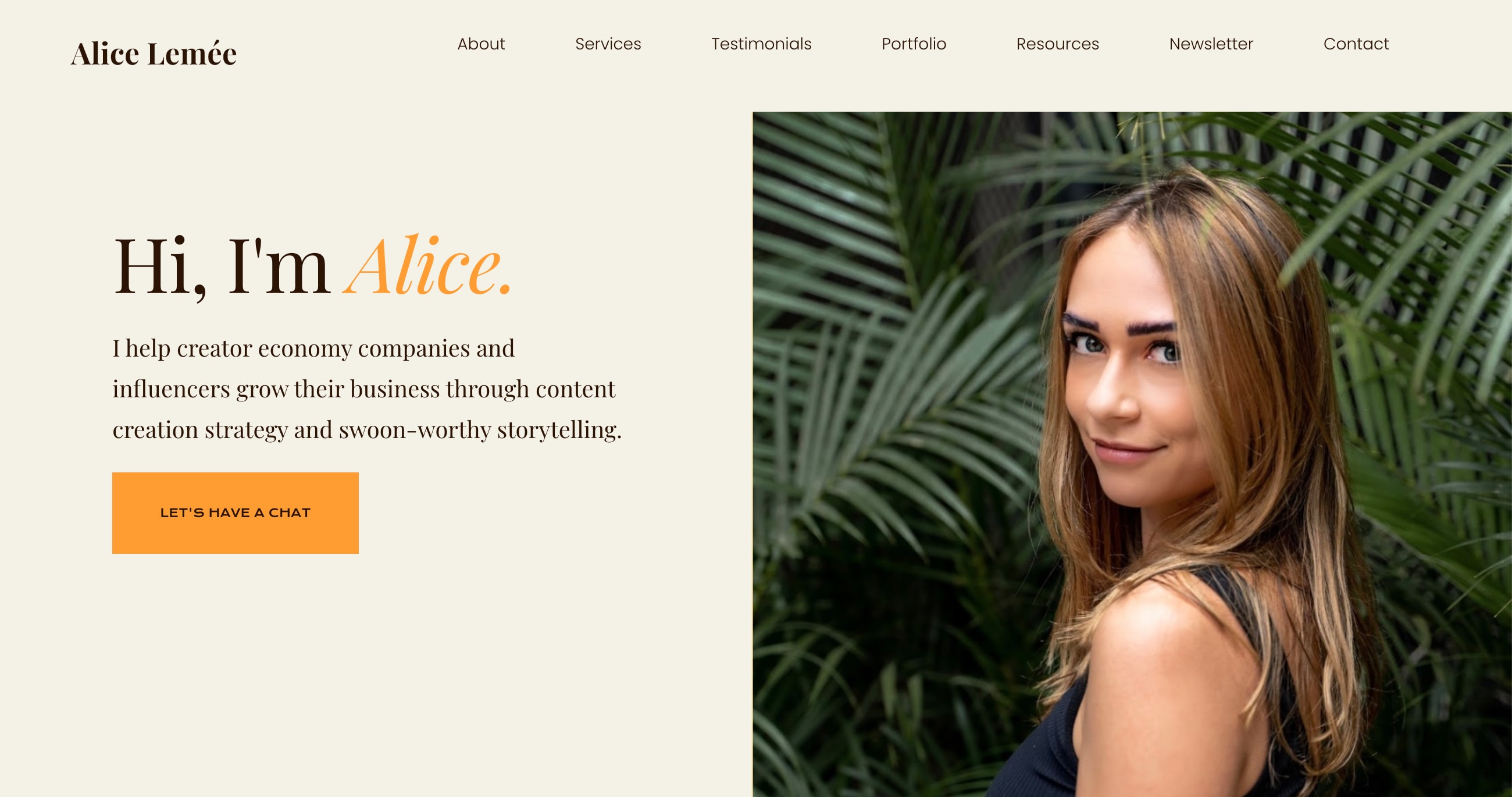Viewport: 1512px width, 797px height.
Task: Click the word "storytelling." in the paragraph
Action: 559,429
